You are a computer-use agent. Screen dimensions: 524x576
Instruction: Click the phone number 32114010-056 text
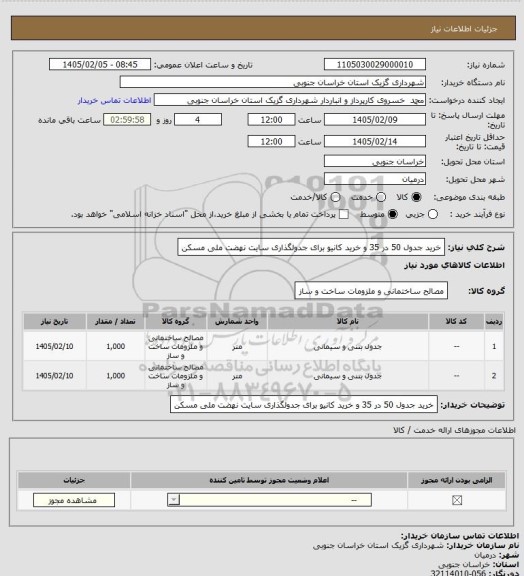click(x=458, y=573)
